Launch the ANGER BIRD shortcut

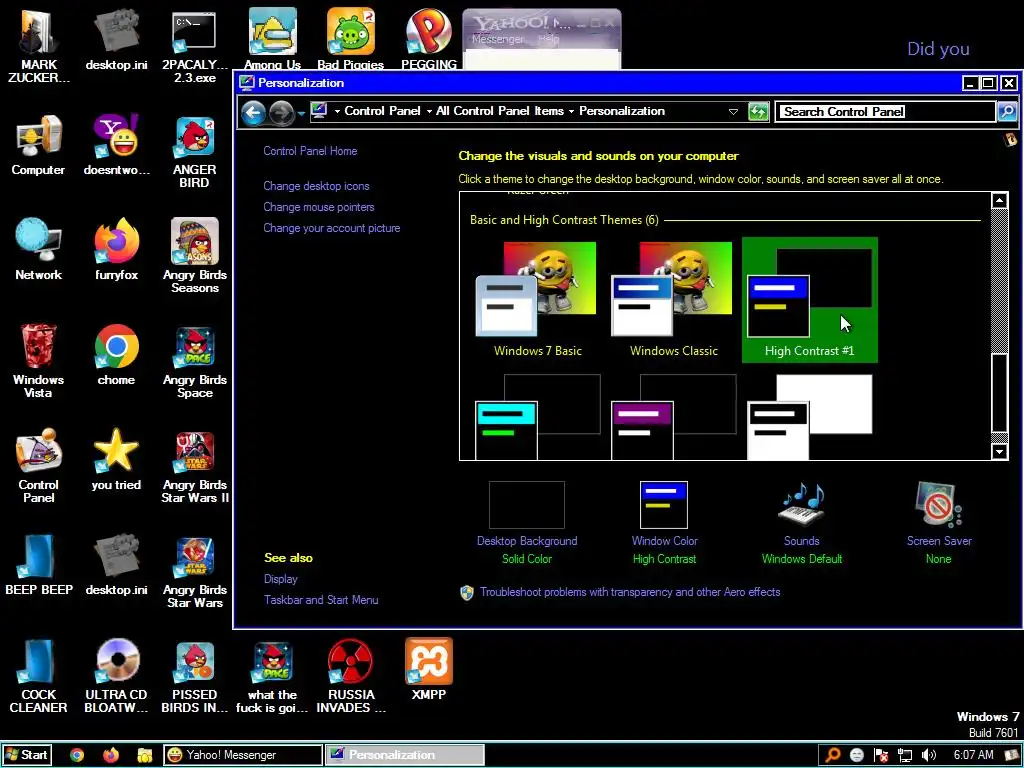coord(195,152)
